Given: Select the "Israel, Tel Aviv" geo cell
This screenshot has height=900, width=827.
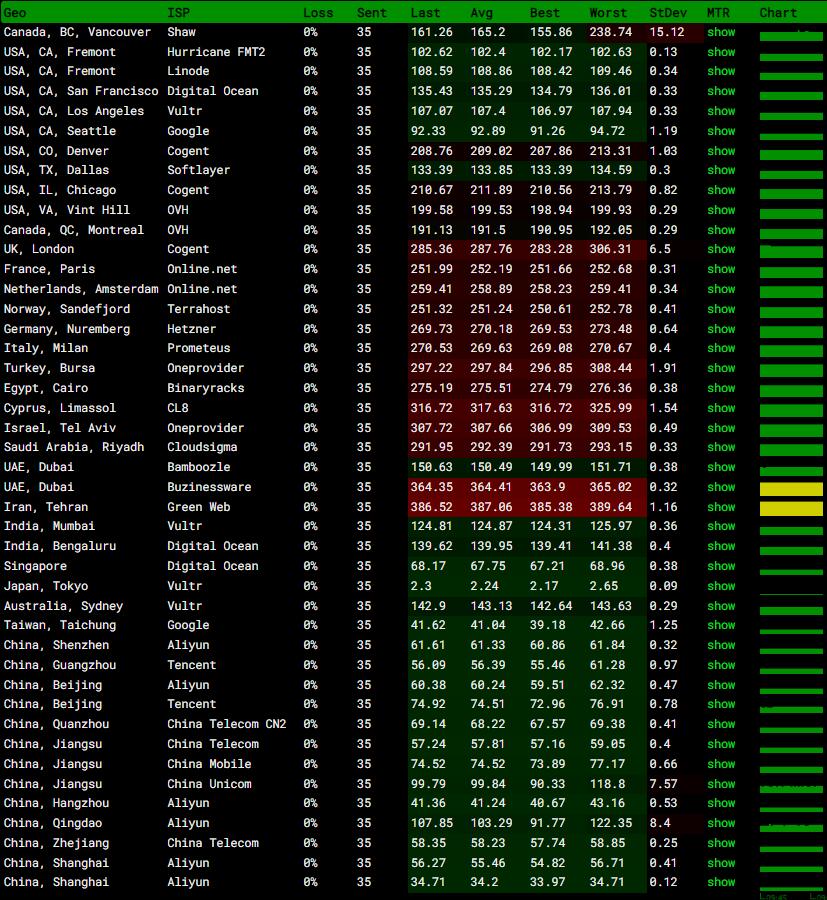Looking at the screenshot, I should (60, 428).
